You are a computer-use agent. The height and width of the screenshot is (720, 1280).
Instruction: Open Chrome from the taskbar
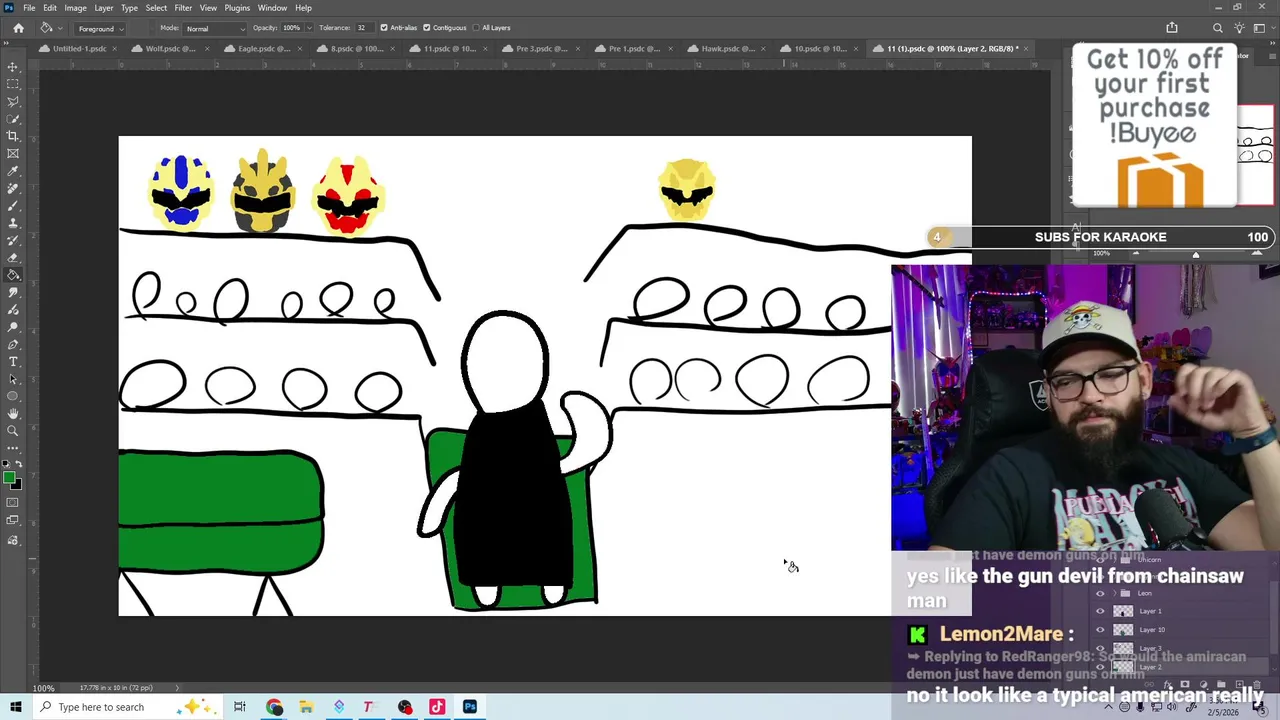tap(274, 707)
